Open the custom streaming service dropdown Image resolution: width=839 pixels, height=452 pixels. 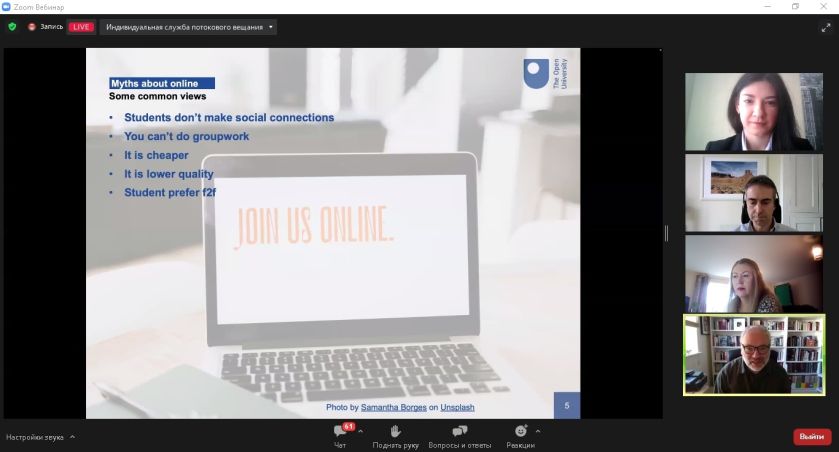pyautogui.click(x=188, y=27)
